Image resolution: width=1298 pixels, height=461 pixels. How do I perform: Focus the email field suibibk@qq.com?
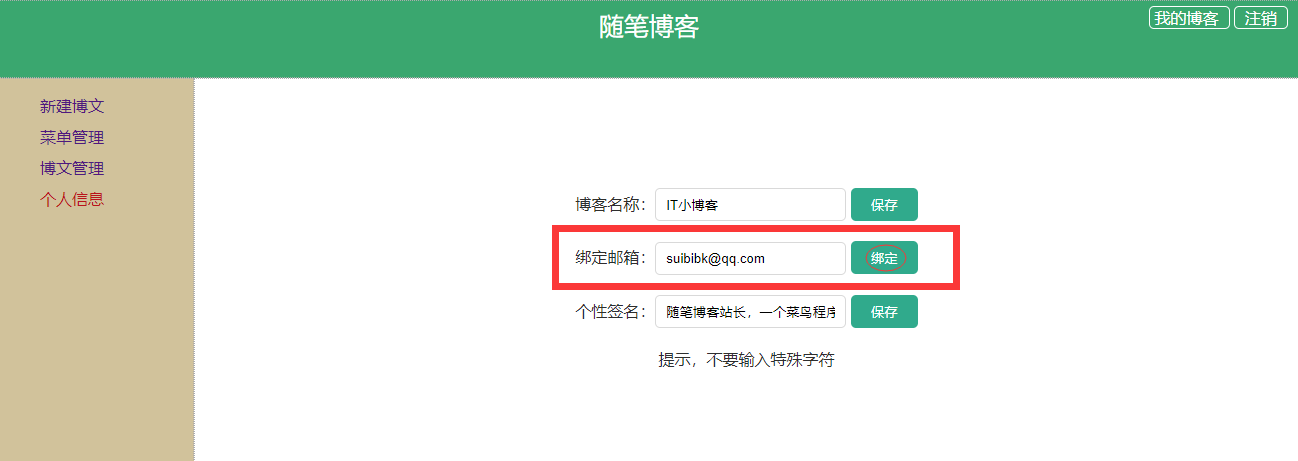[x=750, y=258]
